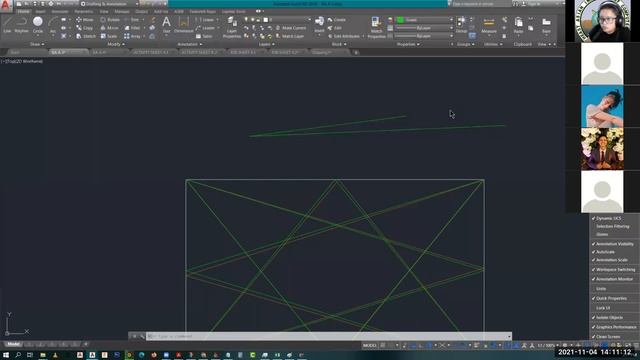This screenshot has height=360, width=640.
Task: Open a new drawing tab with plus
Action: pos(356,52)
